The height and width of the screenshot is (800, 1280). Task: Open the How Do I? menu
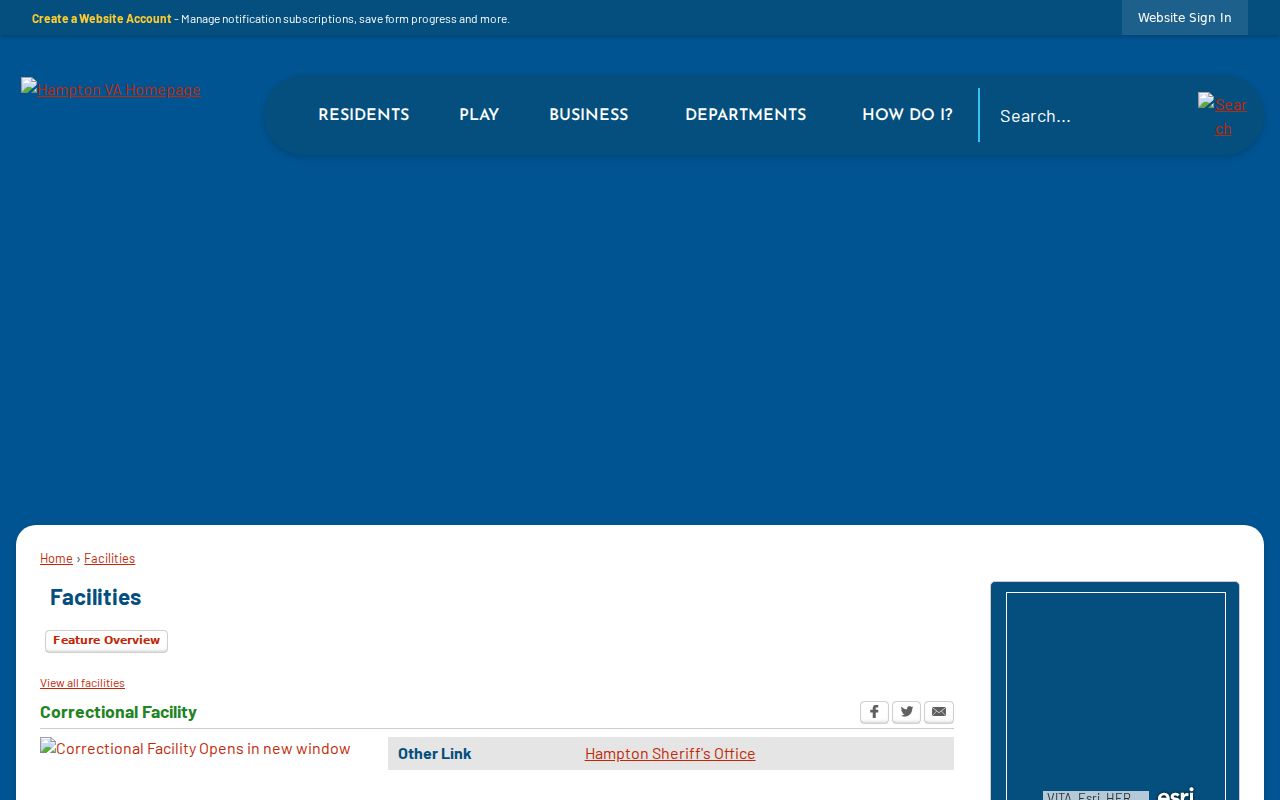point(907,115)
